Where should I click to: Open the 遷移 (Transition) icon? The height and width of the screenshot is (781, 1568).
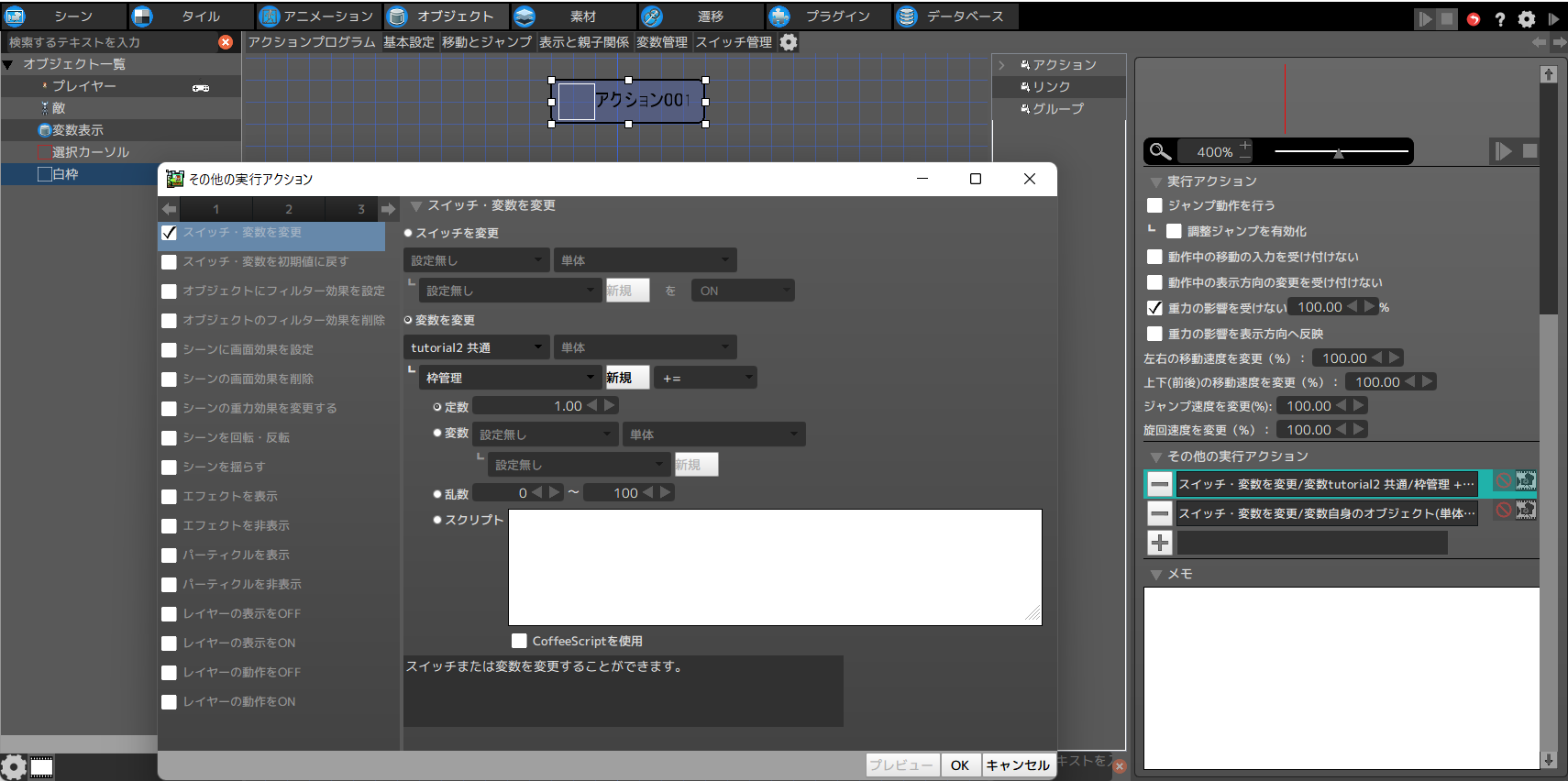tap(652, 16)
